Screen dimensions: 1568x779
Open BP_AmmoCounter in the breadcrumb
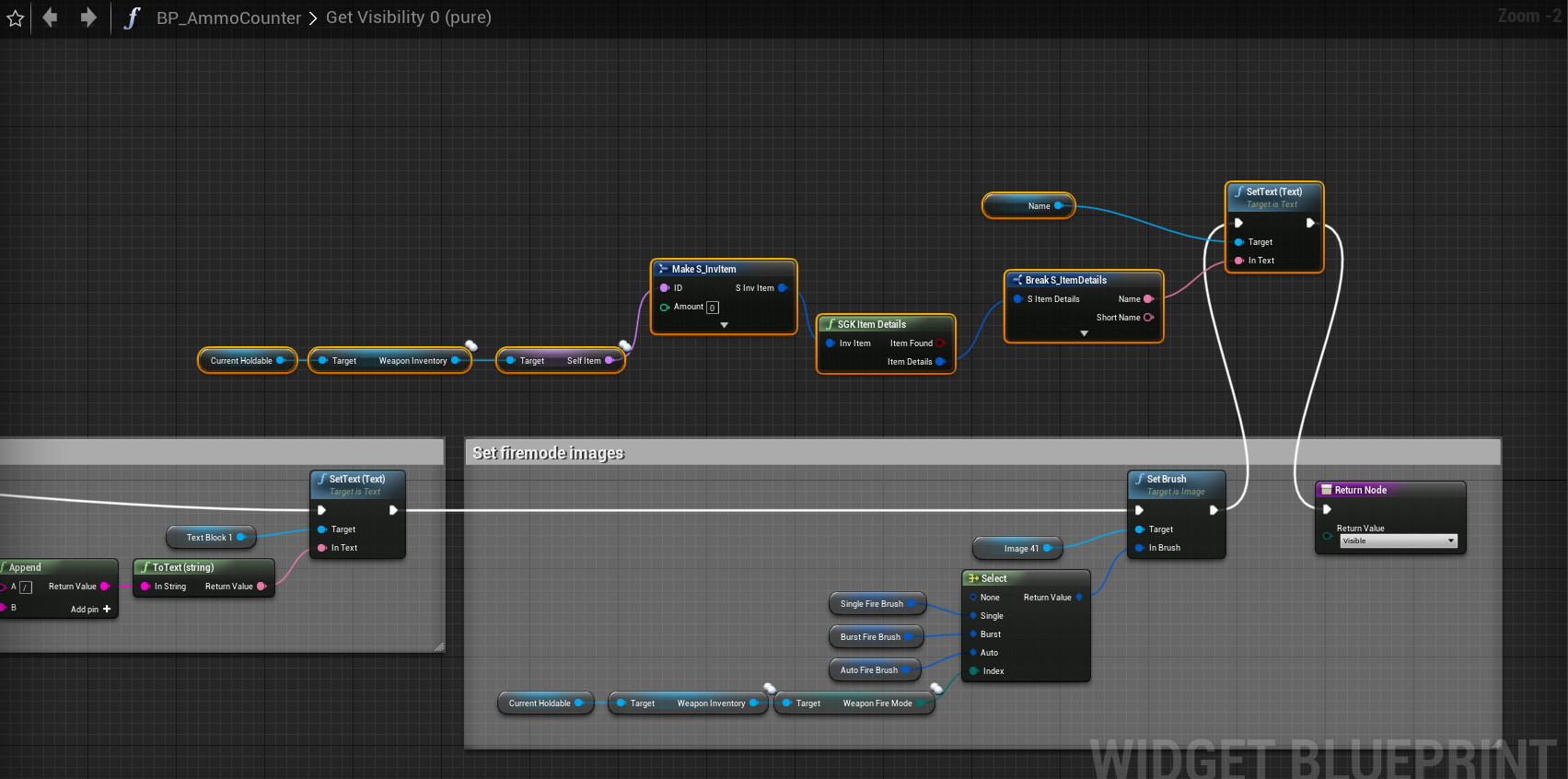coord(228,17)
